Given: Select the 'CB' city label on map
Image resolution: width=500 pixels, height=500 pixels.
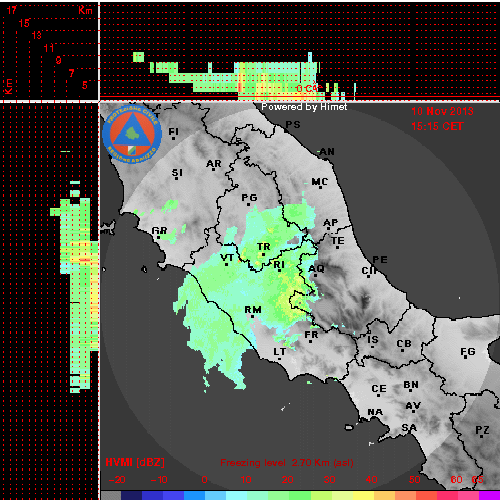Looking at the screenshot, I should [x=404, y=344].
